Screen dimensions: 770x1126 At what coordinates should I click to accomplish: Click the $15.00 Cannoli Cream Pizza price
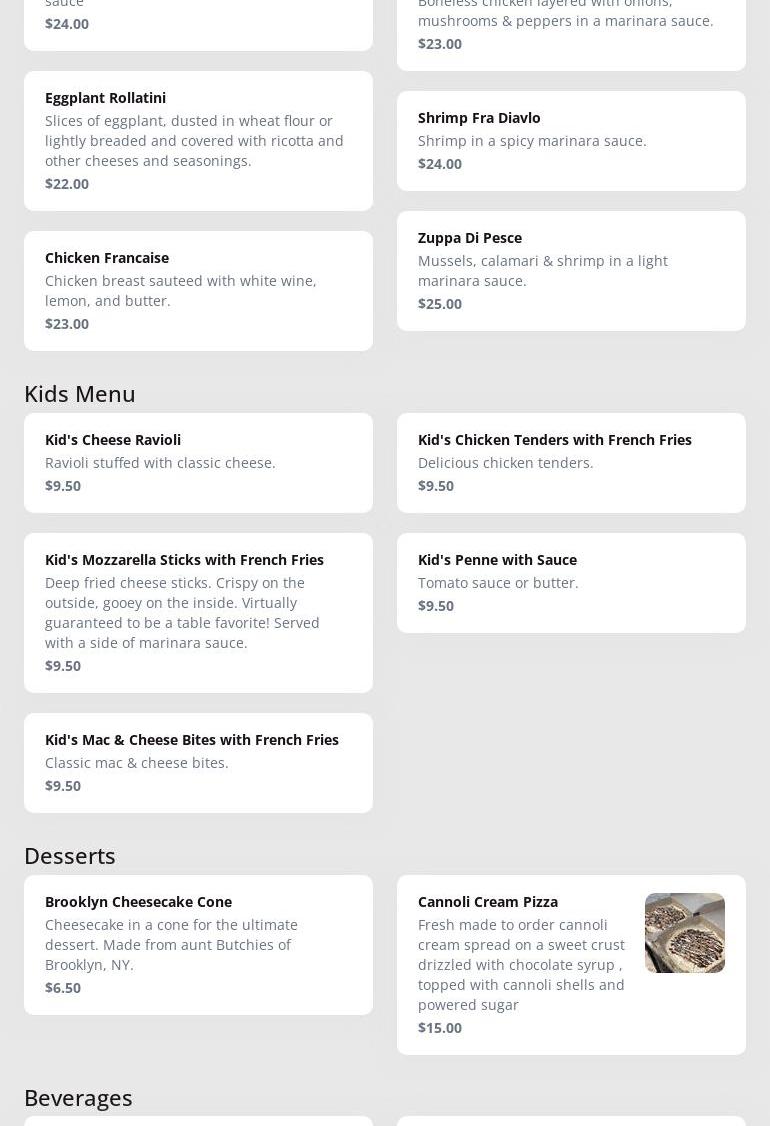[440, 1027]
